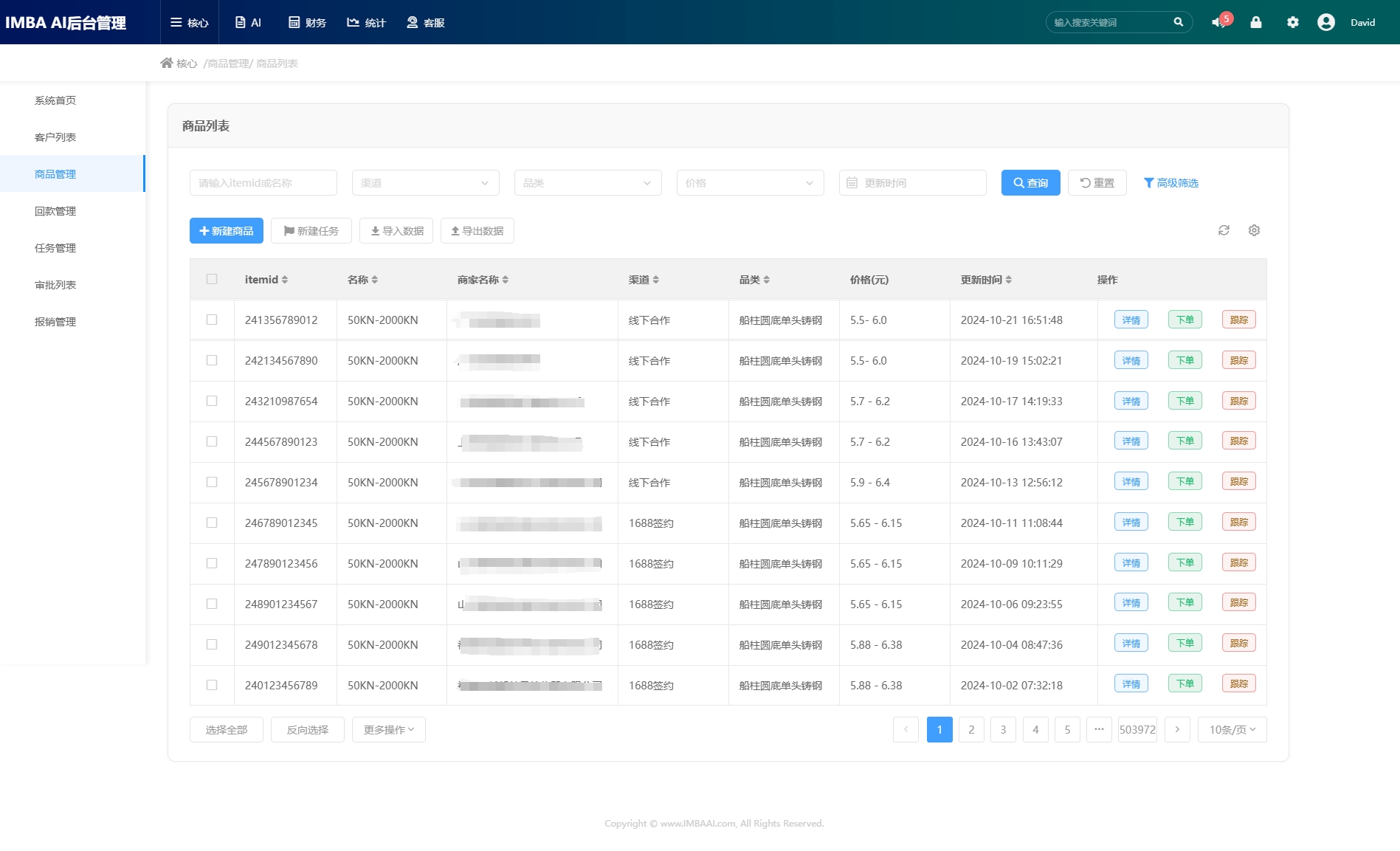Expand 更多操作 dropdown
Screen dimensions: 1400x851
tap(388, 729)
